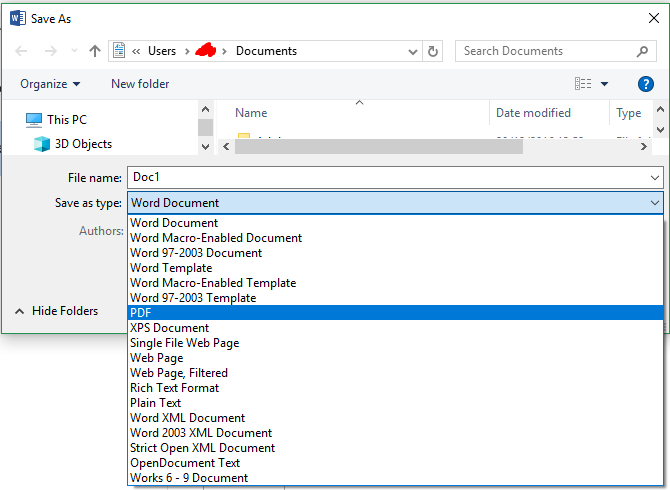
Task: Select XPS Document as the save type
Action: tap(396, 328)
